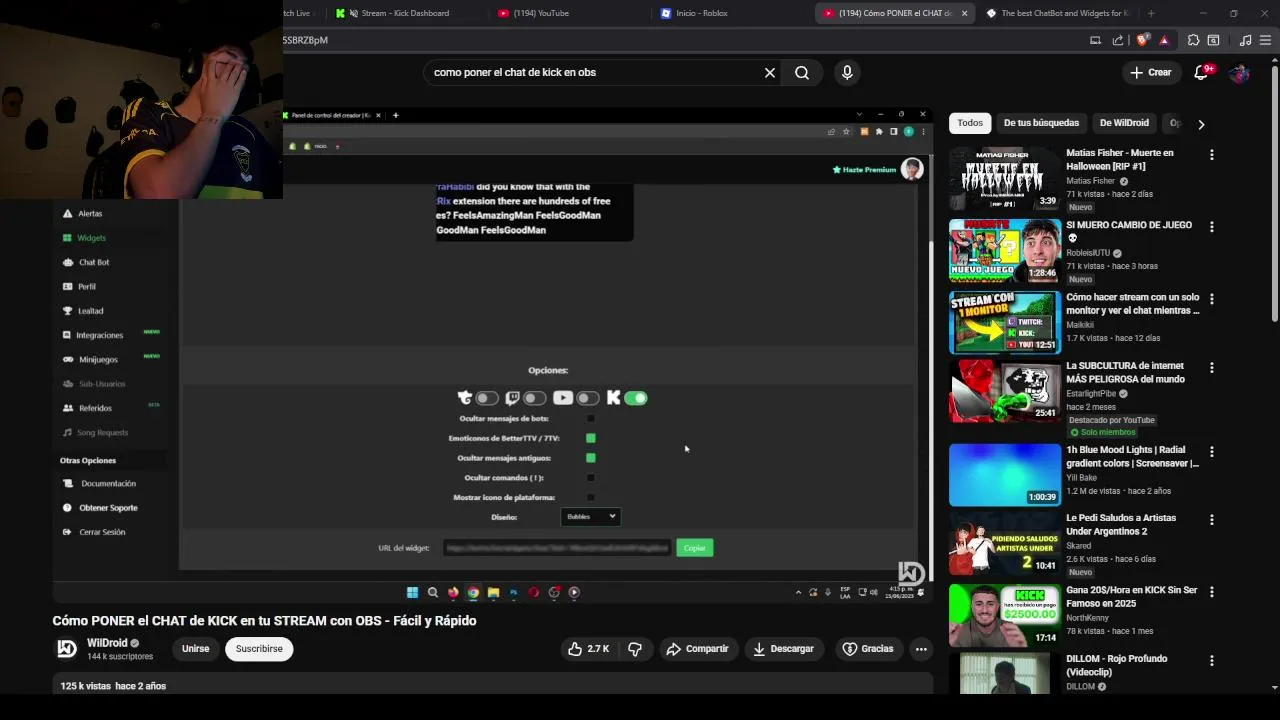This screenshot has width=1280, height=720.
Task: Open options for Blue Mood Lights video
Action: (1212, 452)
